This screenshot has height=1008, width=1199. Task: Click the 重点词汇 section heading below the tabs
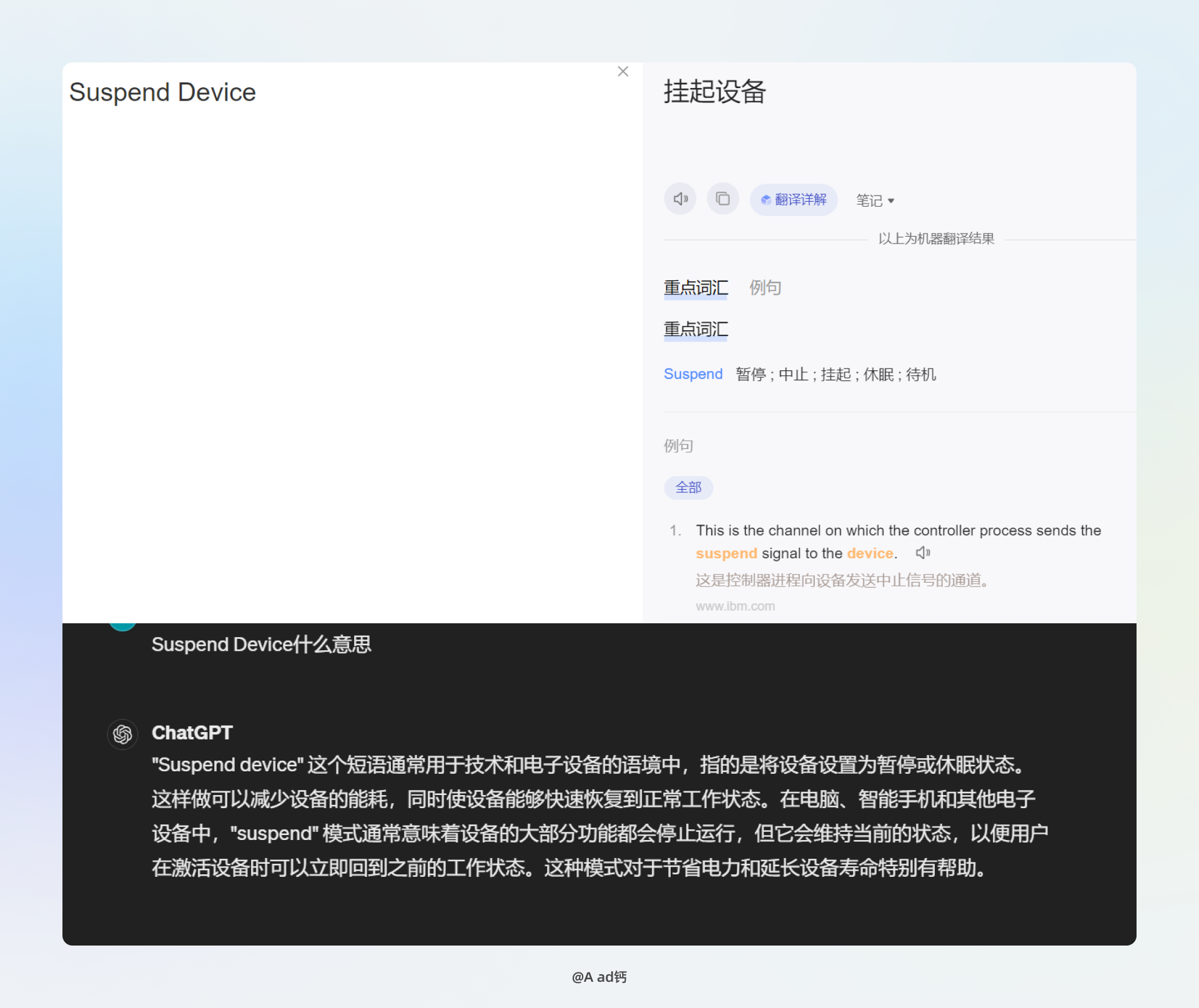[x=696, y=329]
